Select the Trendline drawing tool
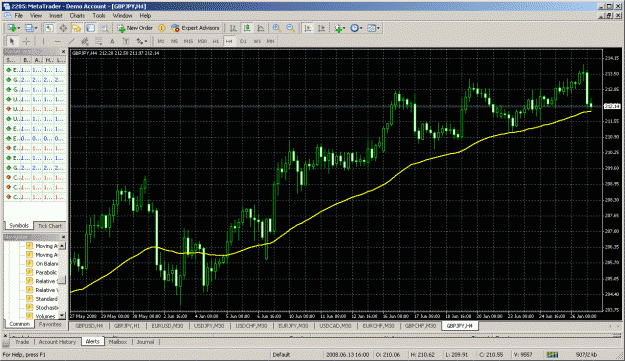625x361 pixels. 71,41
